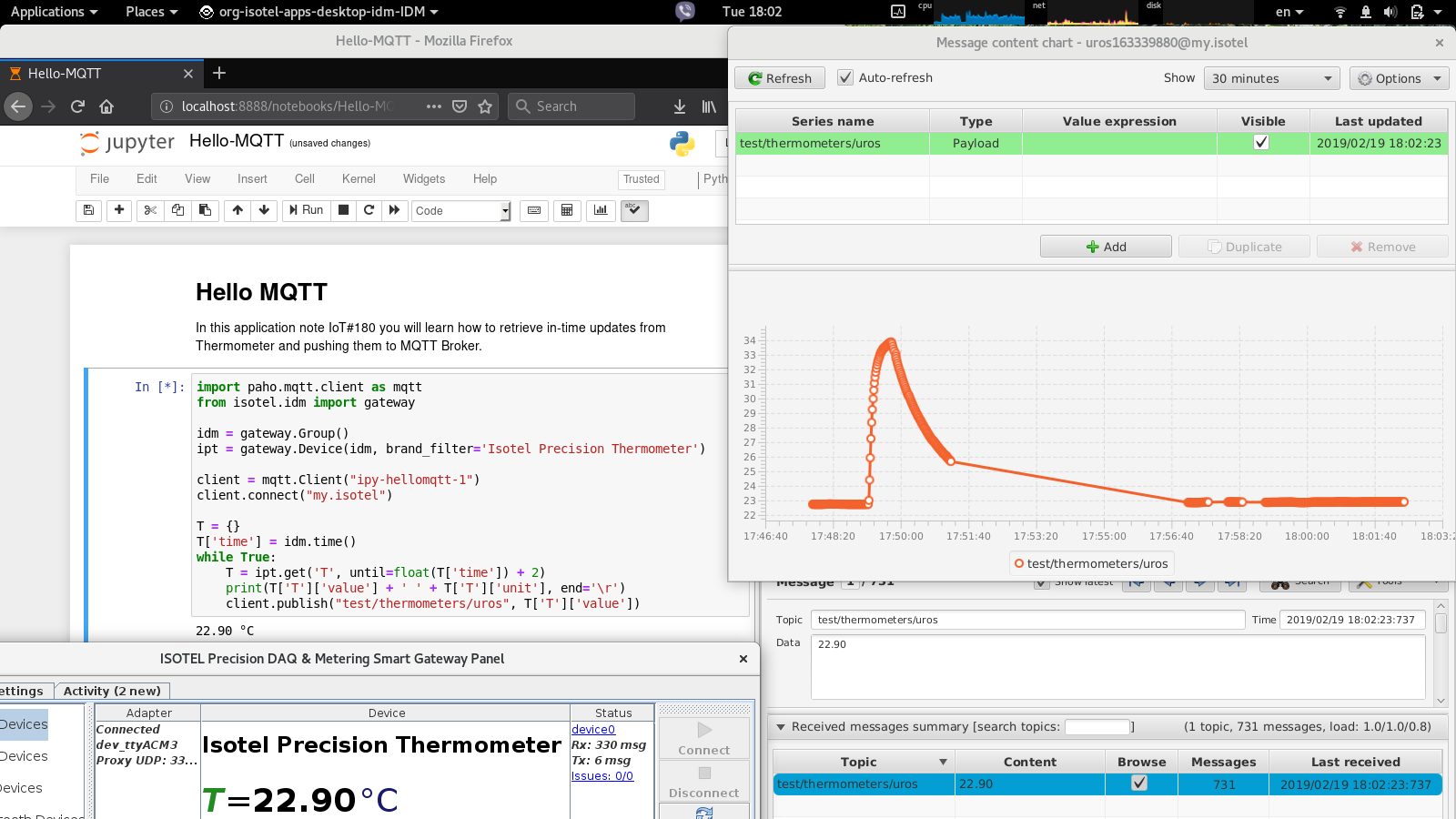This screenshot has width=1456, height=819.
Task: Open the Wi-Fi indicator in the top bar
Action: 1340,12
